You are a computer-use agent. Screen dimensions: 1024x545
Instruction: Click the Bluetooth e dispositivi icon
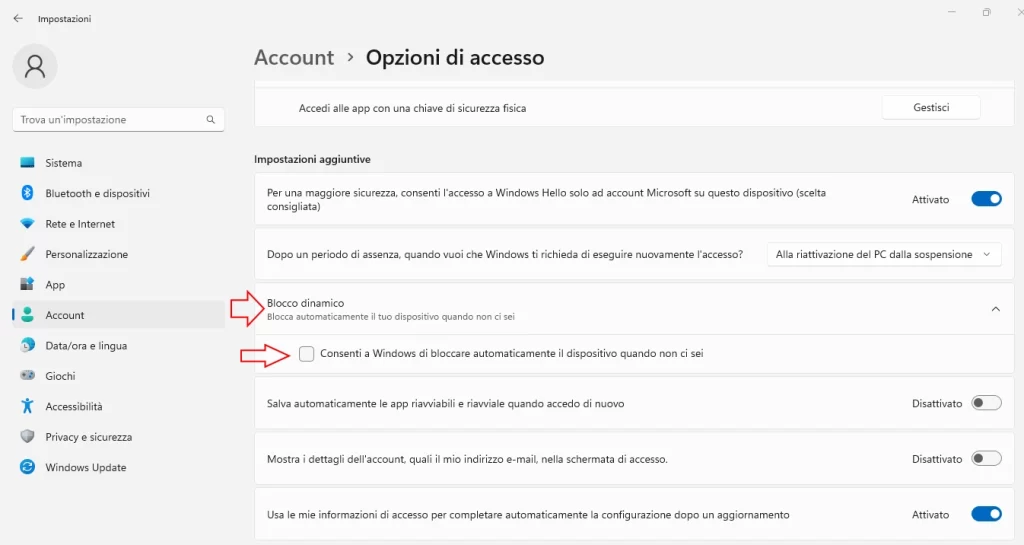(x=27, y=193)
